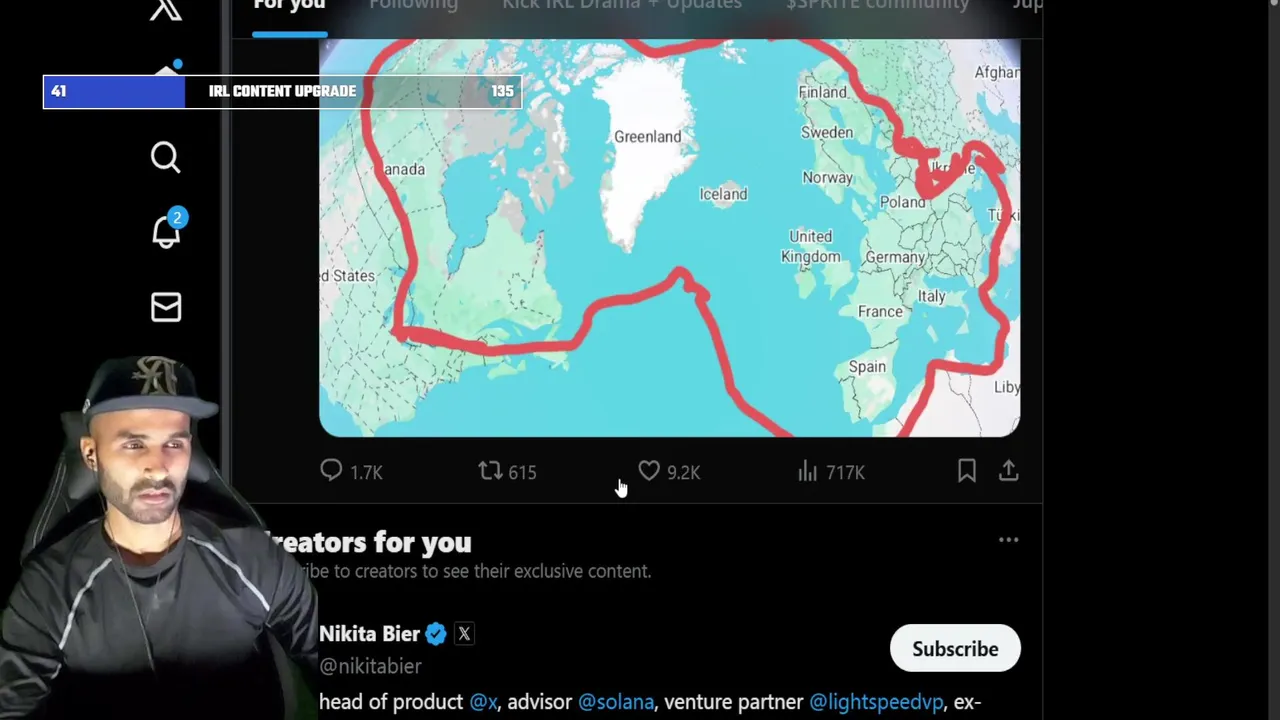Subscribe to Nikita Bier
This screenshot has height=720, width=1280.
point(955,649)
